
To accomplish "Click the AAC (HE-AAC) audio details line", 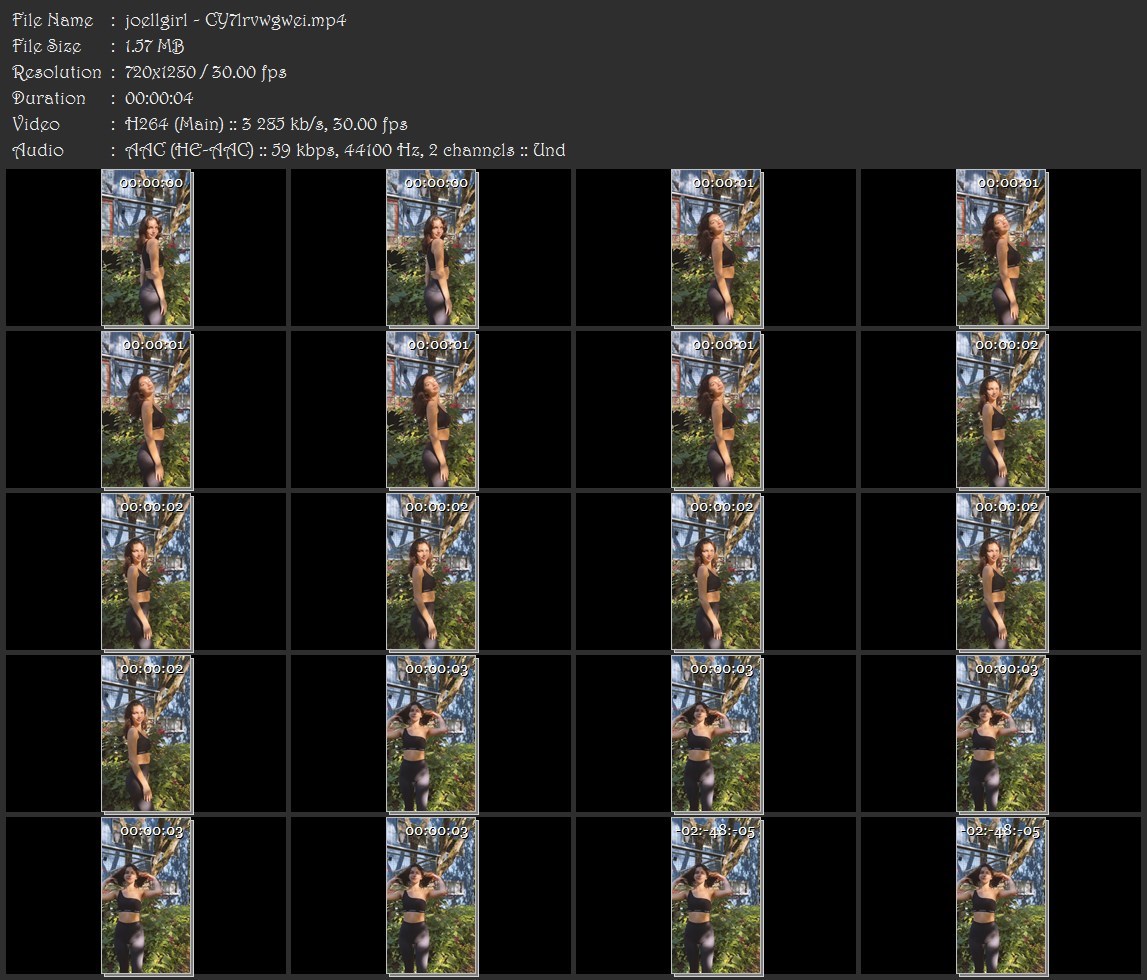I will coord(345,151).
